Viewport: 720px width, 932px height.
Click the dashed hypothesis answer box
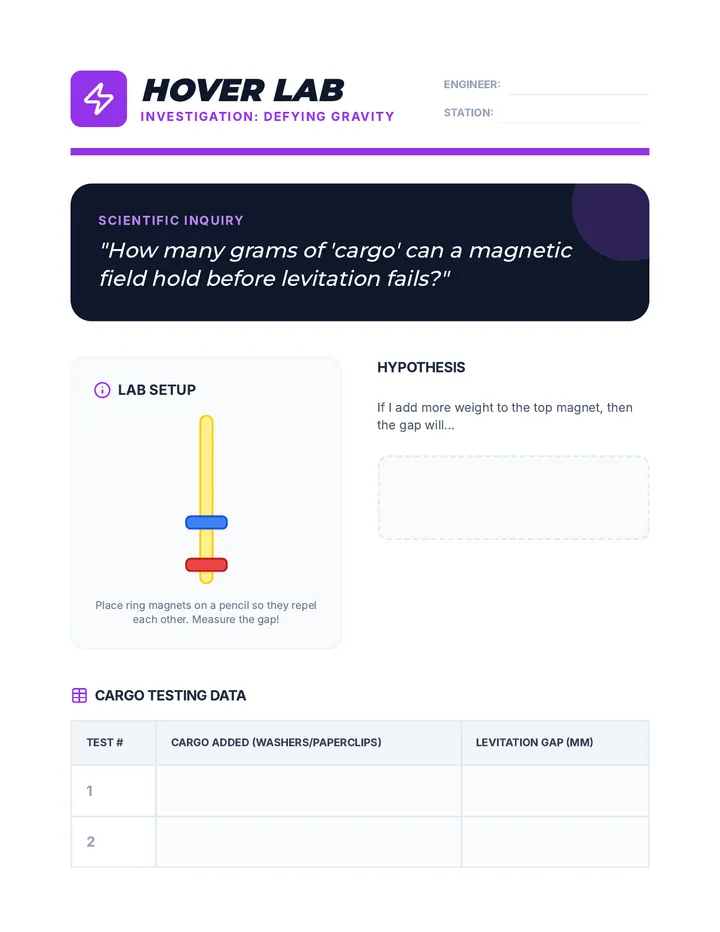click(513, 498)
